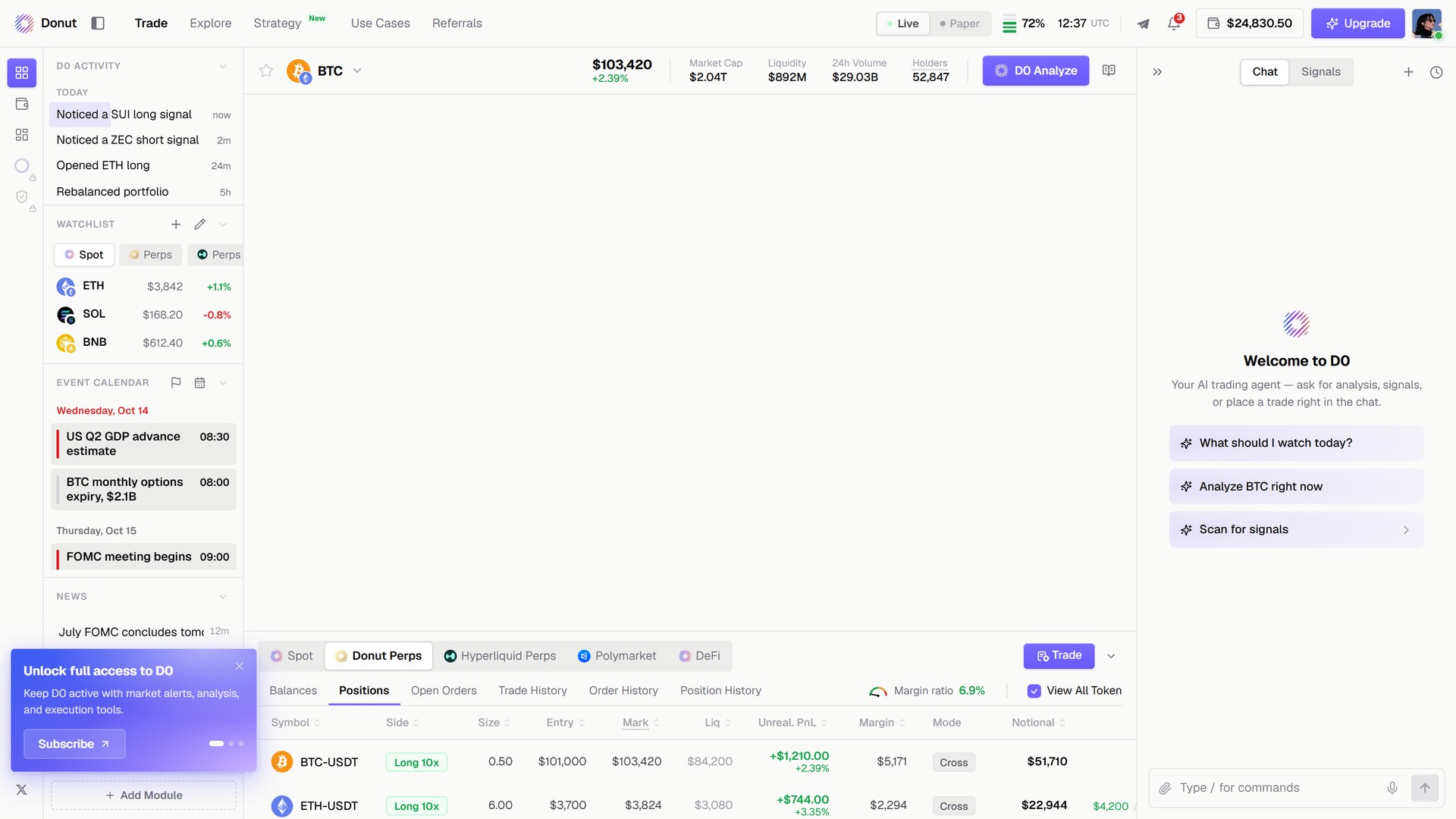Start a new chat with plus icon
Screen dimensions: 1456x819
(1408, 72)
